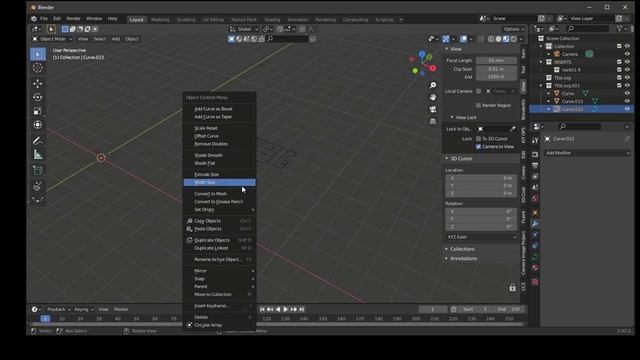
Task: Open the Tool properties tab icon
Action: pos(535,140)
